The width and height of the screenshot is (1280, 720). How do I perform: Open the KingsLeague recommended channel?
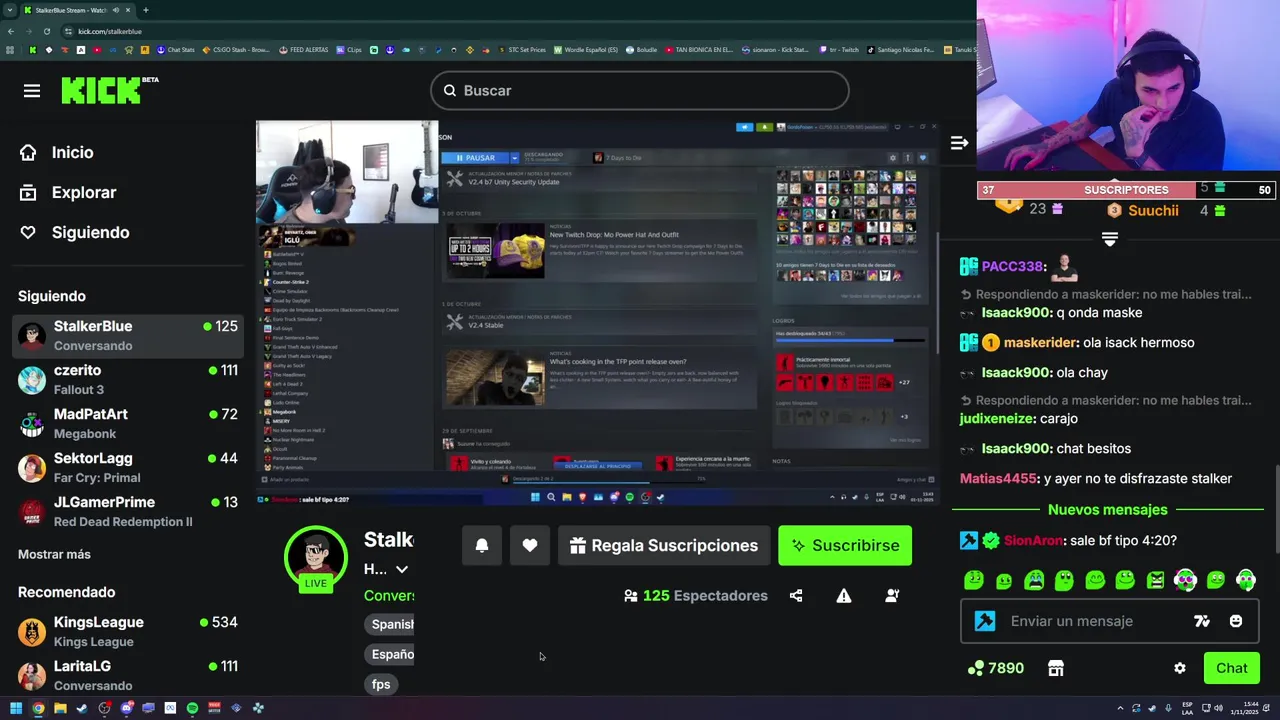coord(128,631)
